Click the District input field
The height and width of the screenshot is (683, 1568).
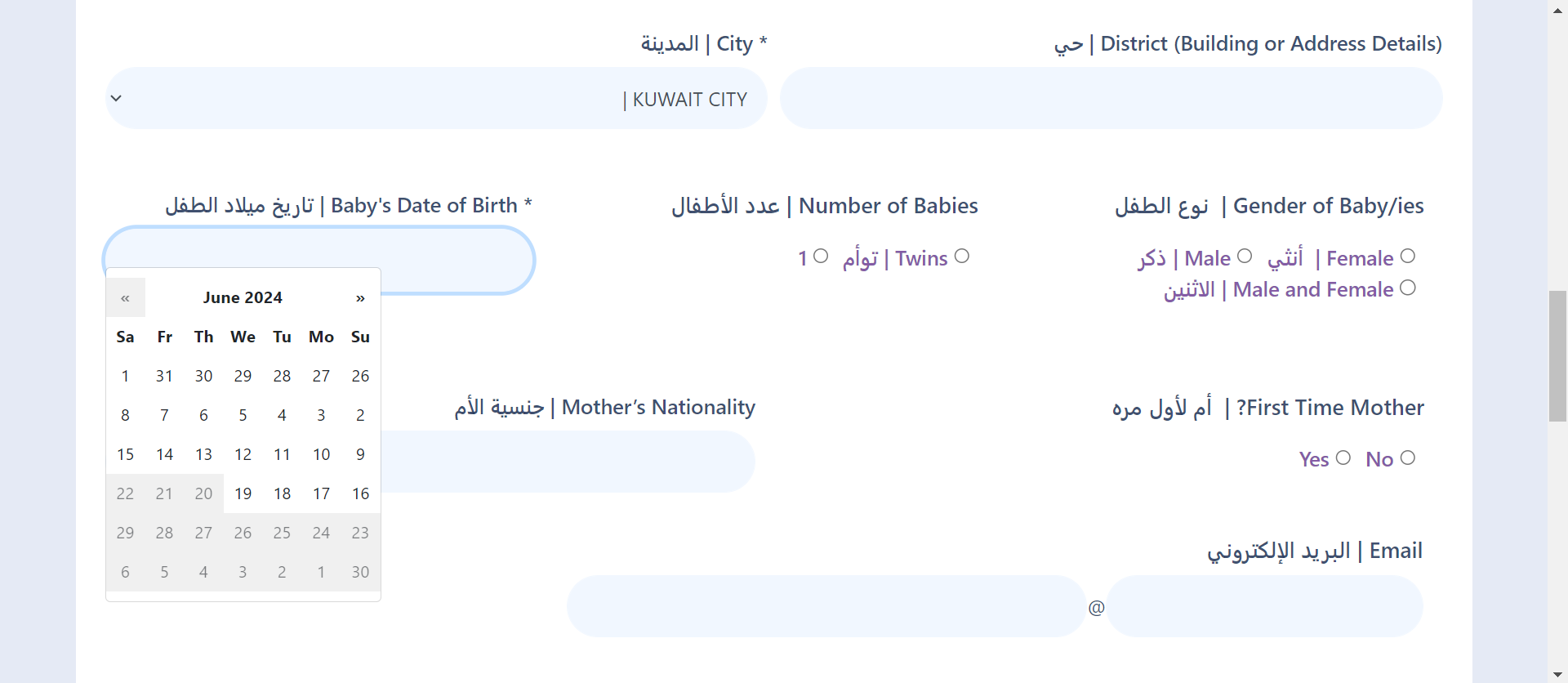point(1111,99)
